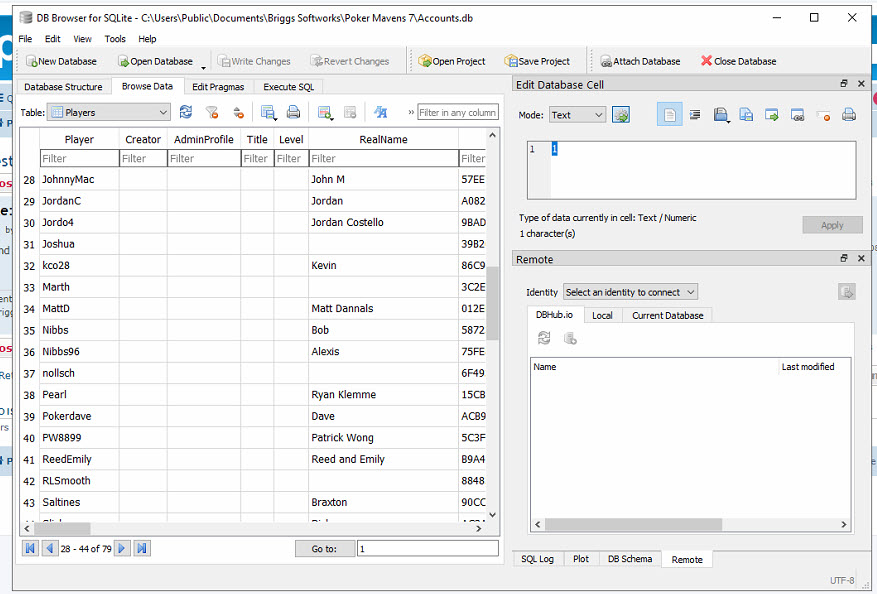Clear all table filters icon
Viewport: 877px width, 594px height.
coord(212,113)
